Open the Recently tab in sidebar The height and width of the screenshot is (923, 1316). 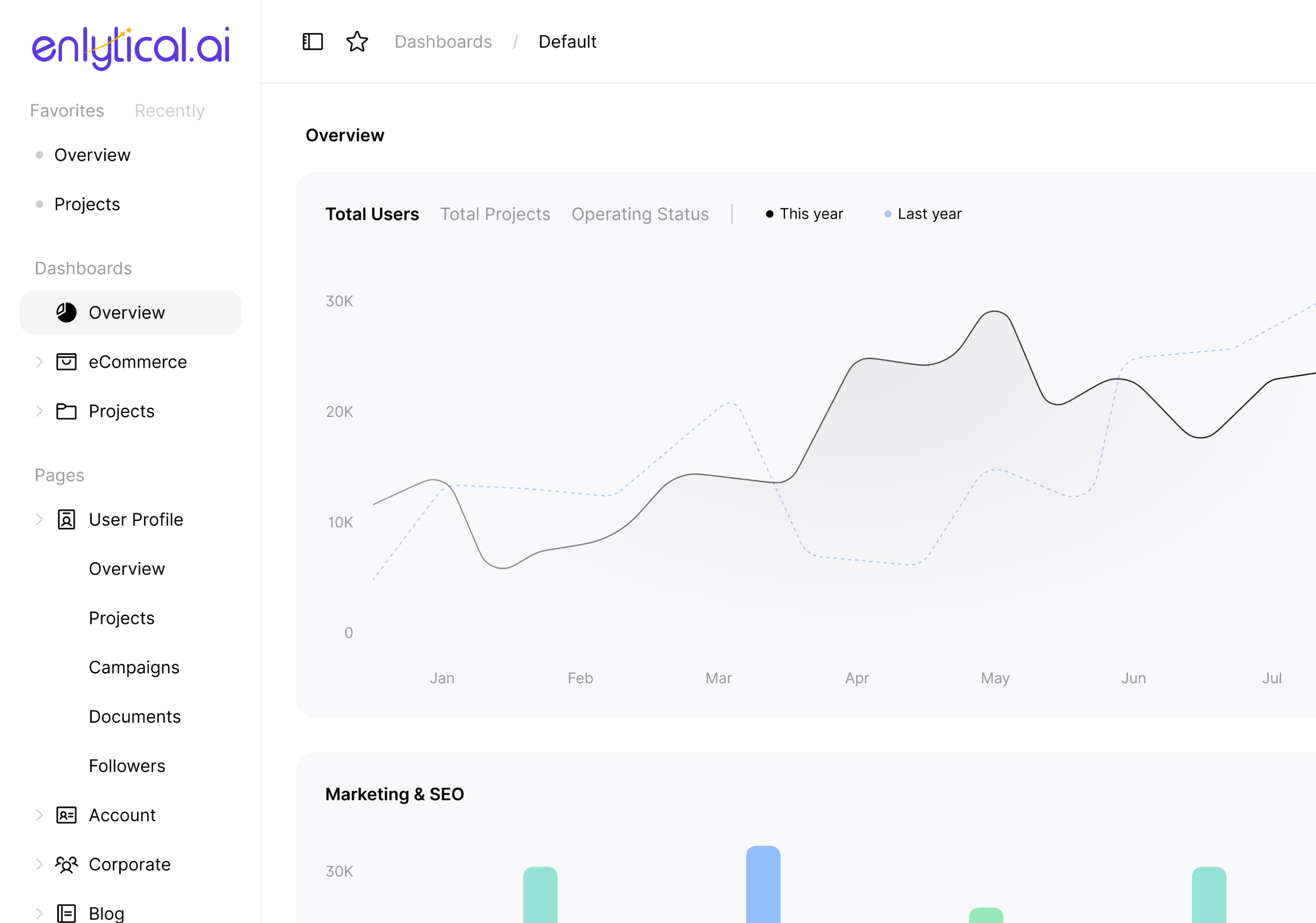coord(169,111)
